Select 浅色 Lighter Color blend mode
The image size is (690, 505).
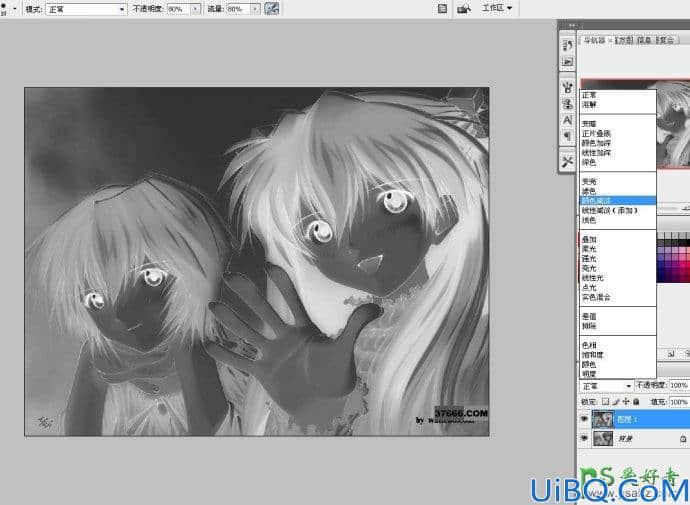618,220
